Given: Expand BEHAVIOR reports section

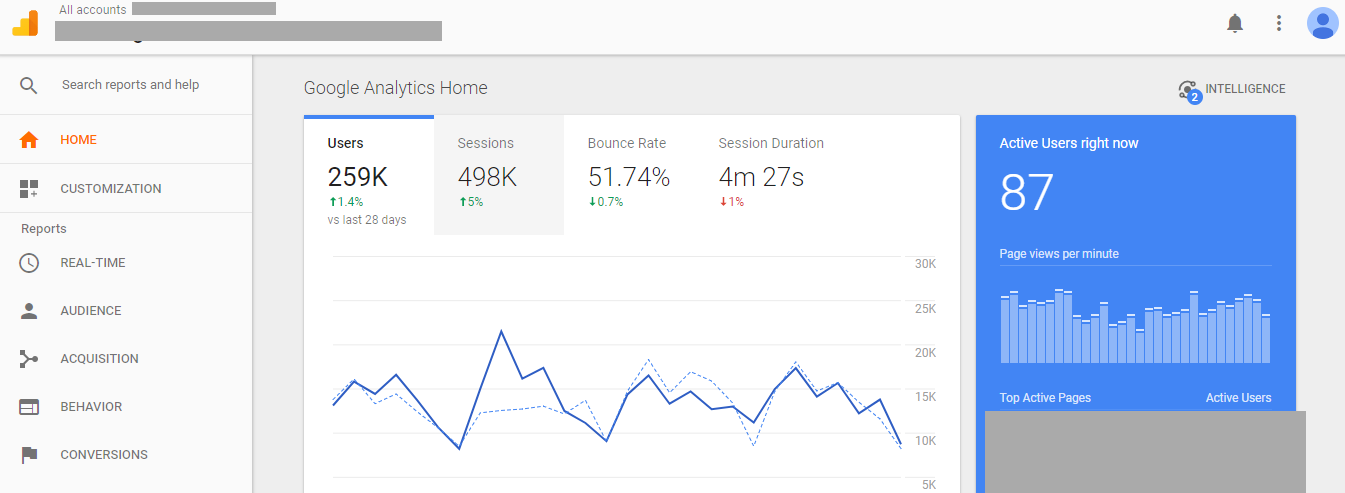Looking at the screenshot, I should (x=126, y=407).
